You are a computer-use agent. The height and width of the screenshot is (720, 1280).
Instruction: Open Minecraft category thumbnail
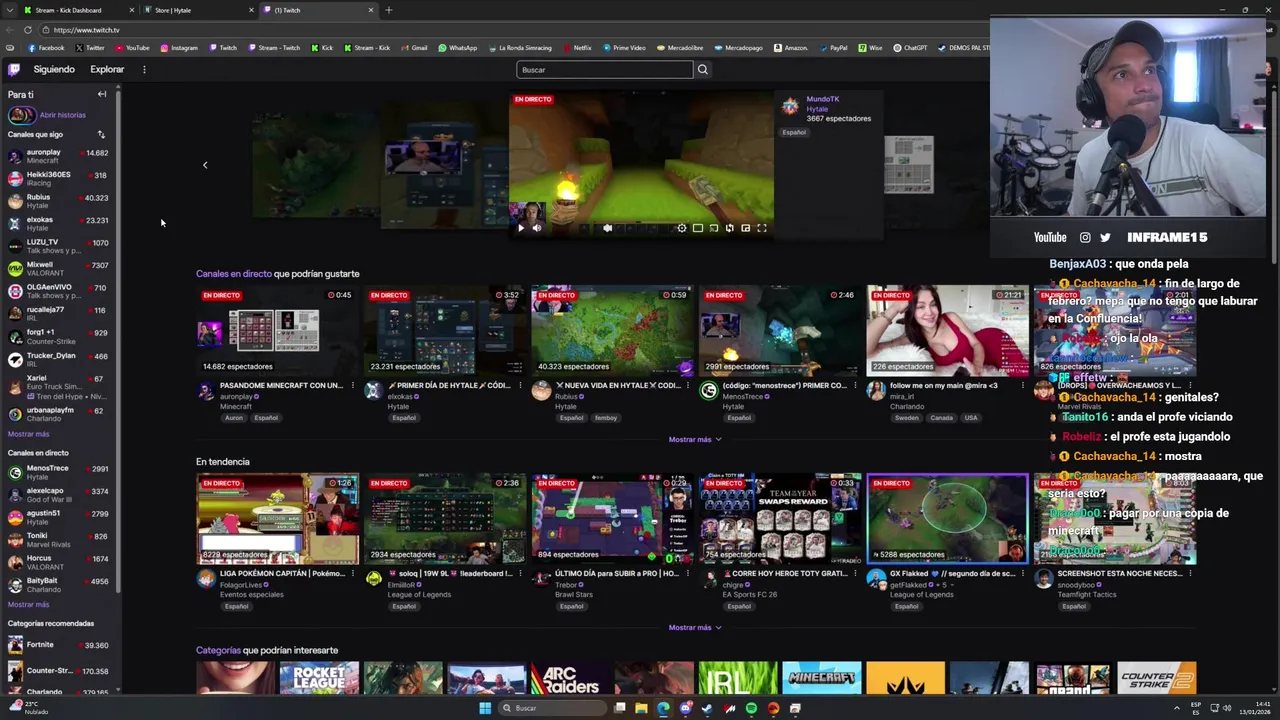click(x=821, y=678)
